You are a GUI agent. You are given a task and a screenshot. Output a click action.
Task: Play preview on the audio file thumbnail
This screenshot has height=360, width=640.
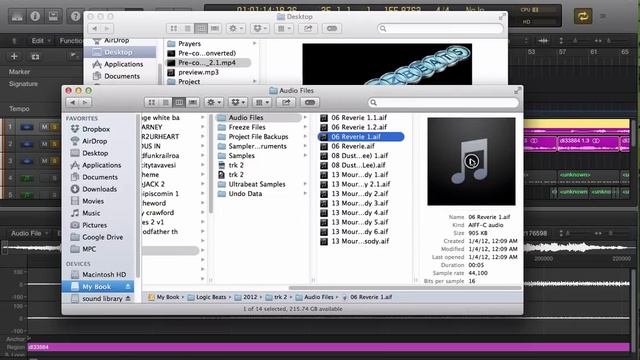[x=471, y=162]
